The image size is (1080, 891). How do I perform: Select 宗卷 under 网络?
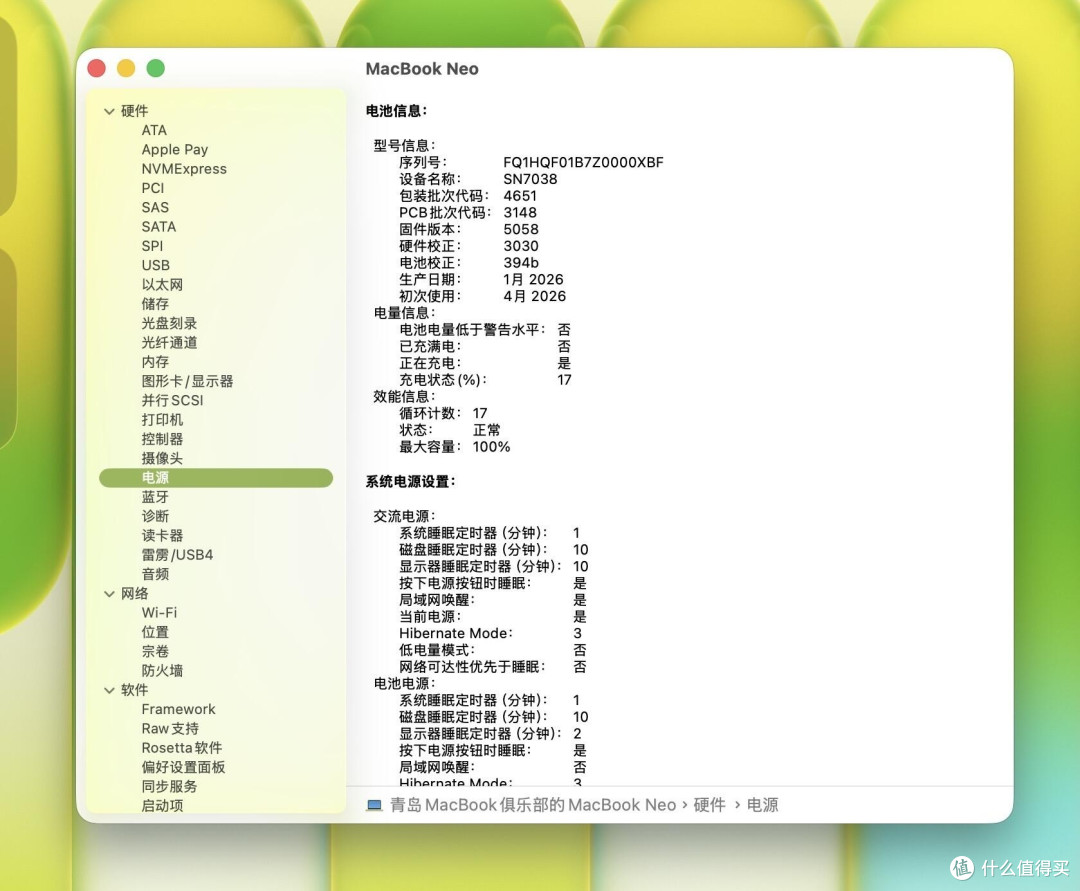pyautogui.click(x=155, y=651)
